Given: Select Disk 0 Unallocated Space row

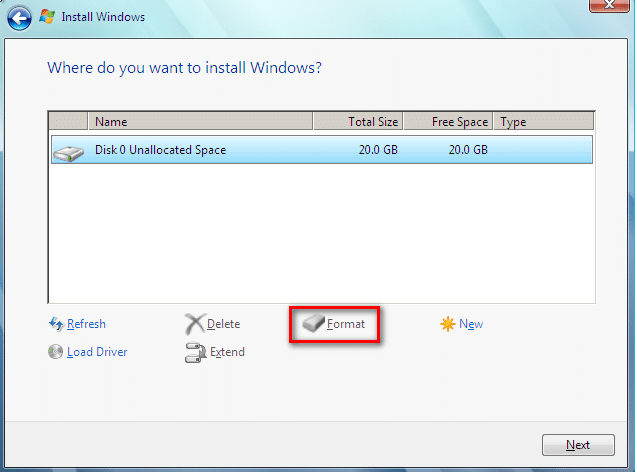Looking at the screenshot, I should click(x=322, y=150).
